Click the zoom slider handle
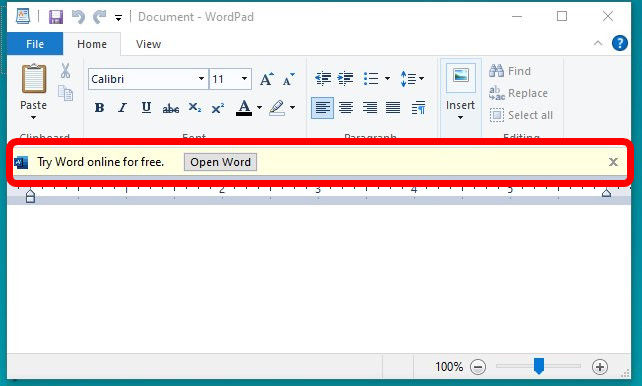 pos(539,366)
